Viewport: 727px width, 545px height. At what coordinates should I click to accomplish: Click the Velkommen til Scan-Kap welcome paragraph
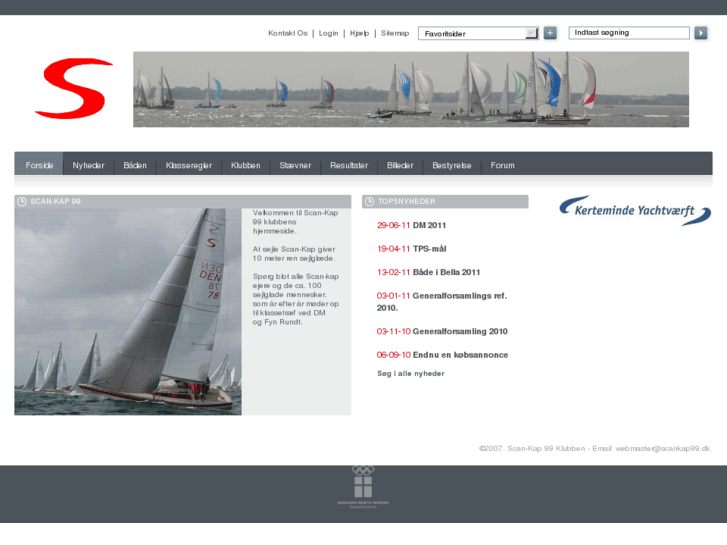[295, 222]
